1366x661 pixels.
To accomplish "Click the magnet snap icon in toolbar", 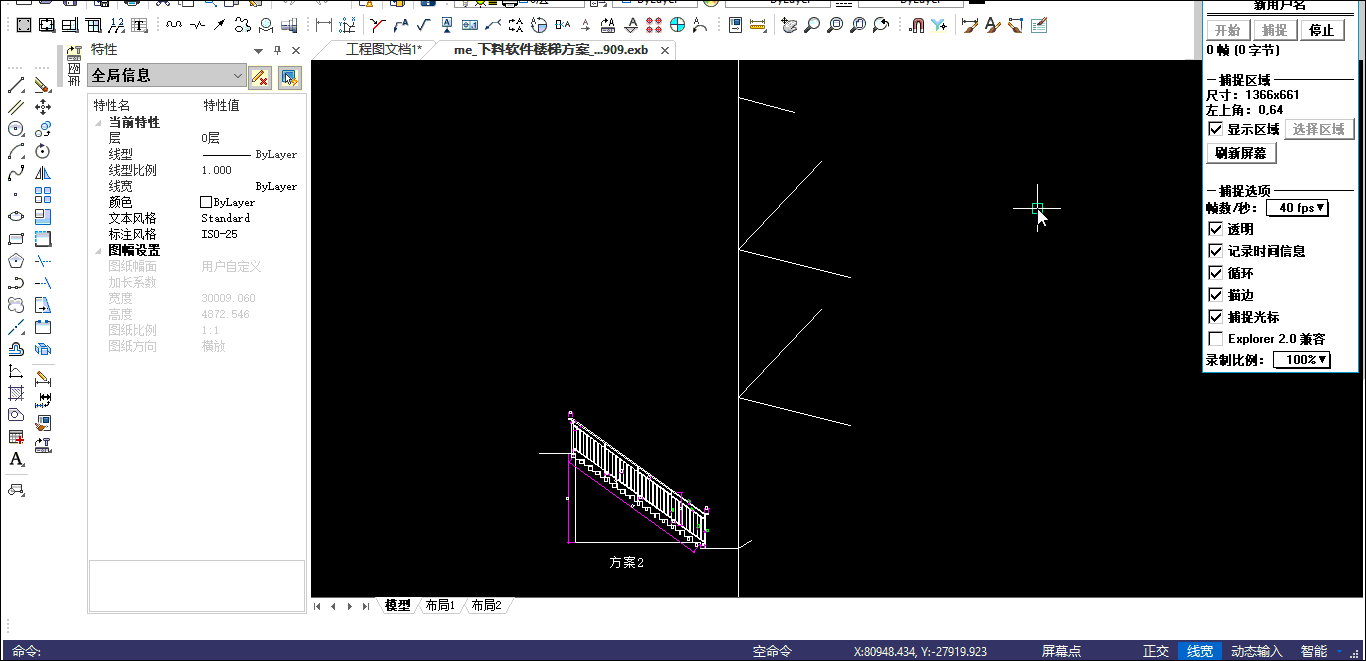I will pyautogui.click(x=916, y=26).
